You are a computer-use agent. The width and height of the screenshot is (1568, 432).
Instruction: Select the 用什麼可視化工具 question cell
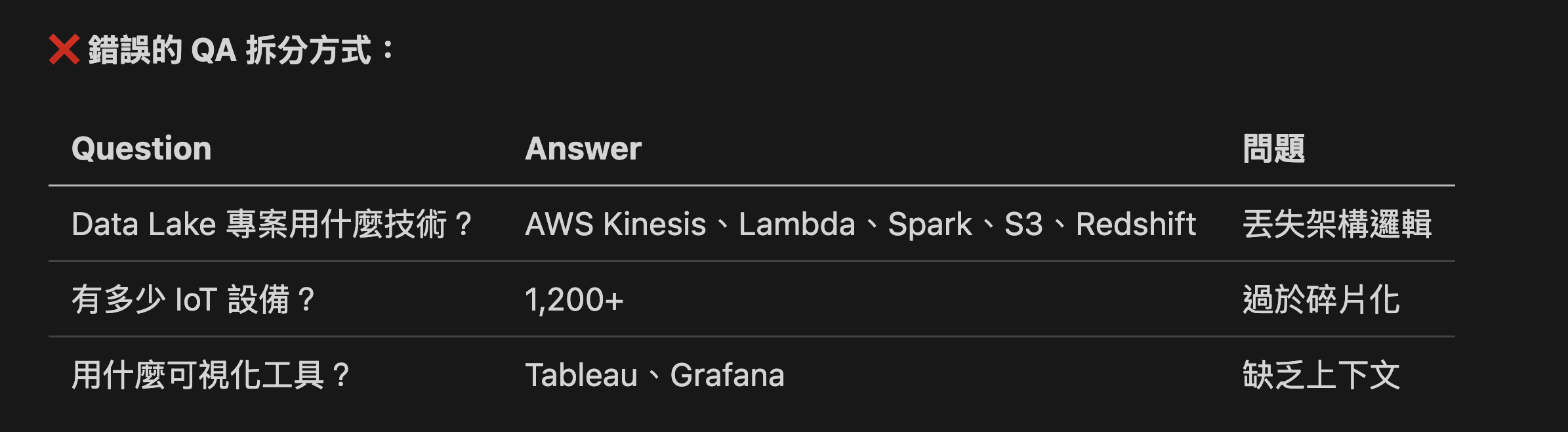coord(210,375)
